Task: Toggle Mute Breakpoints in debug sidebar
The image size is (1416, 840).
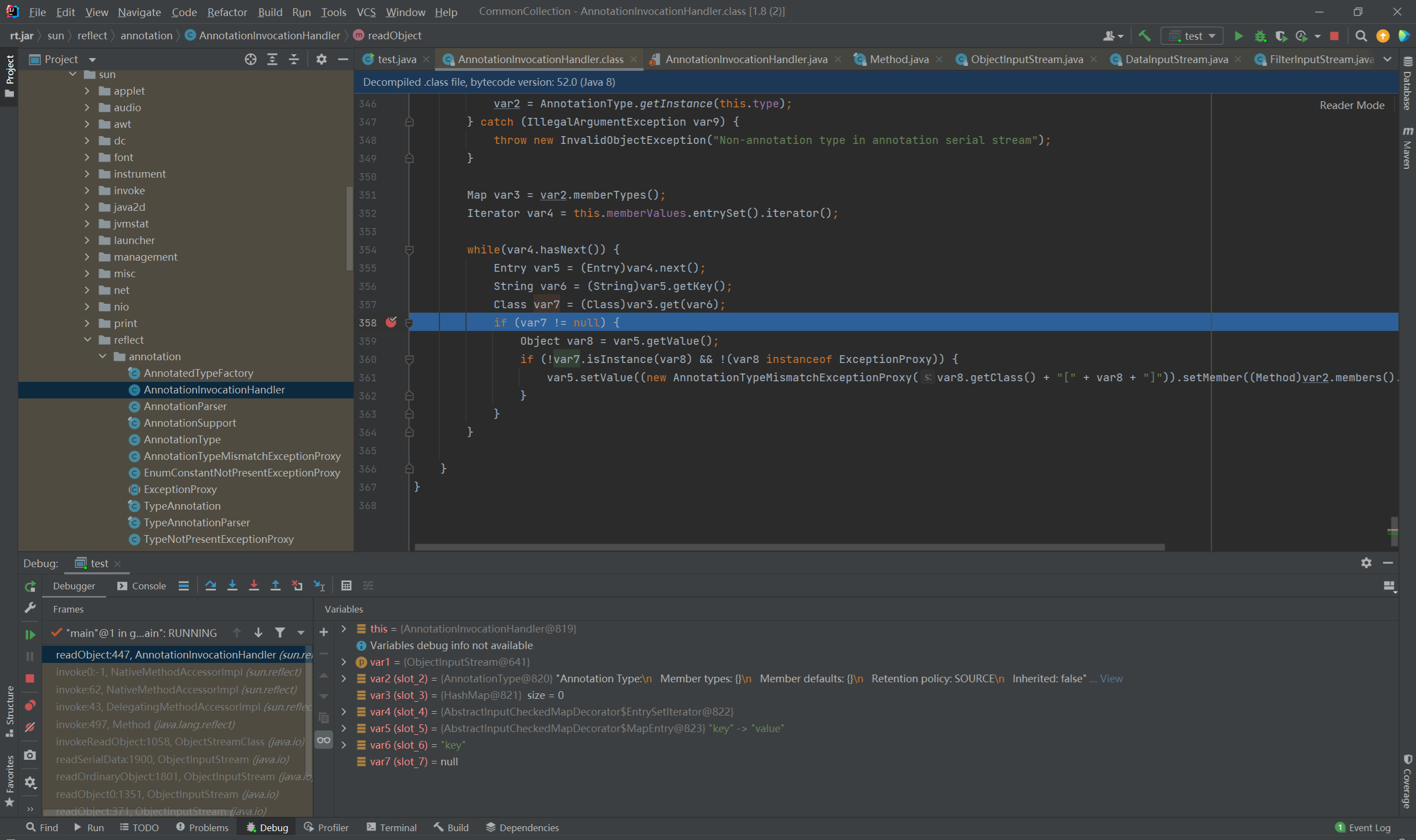Action: pos(30,727)
